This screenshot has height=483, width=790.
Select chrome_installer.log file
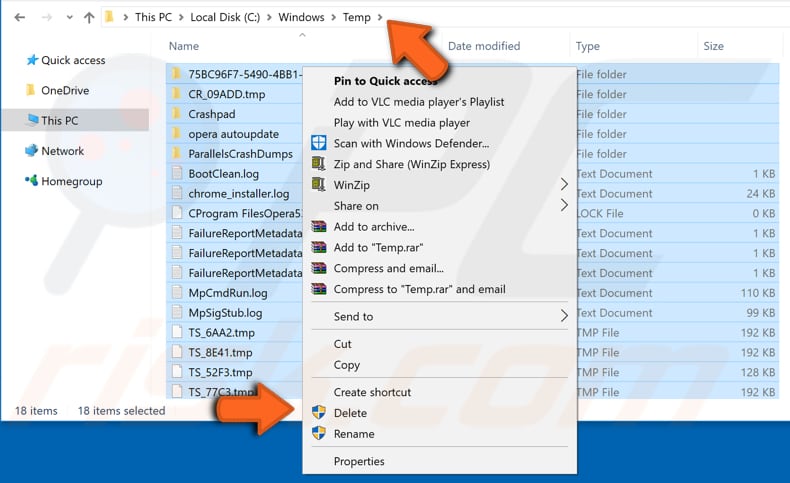pos(239,194)
